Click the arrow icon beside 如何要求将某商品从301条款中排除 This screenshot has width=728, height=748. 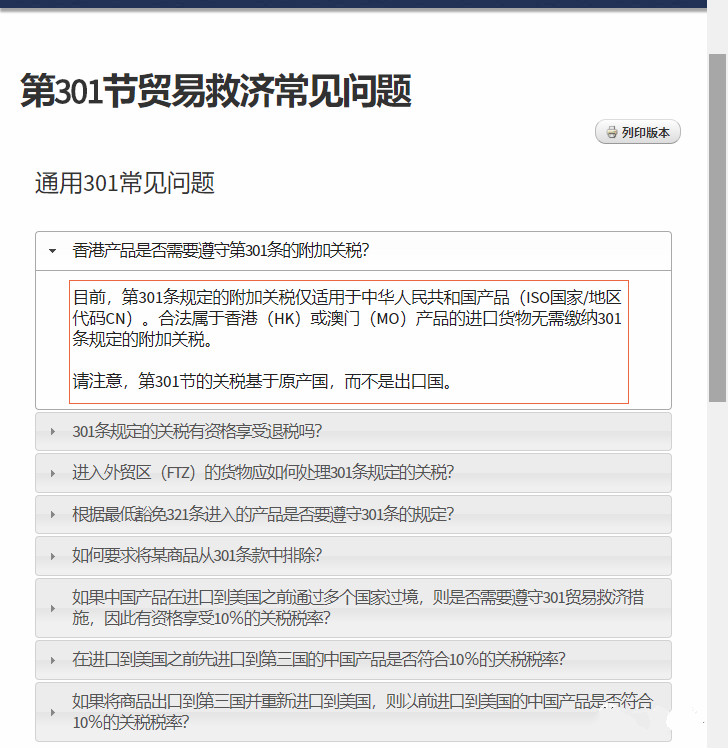tap(52, 555)
